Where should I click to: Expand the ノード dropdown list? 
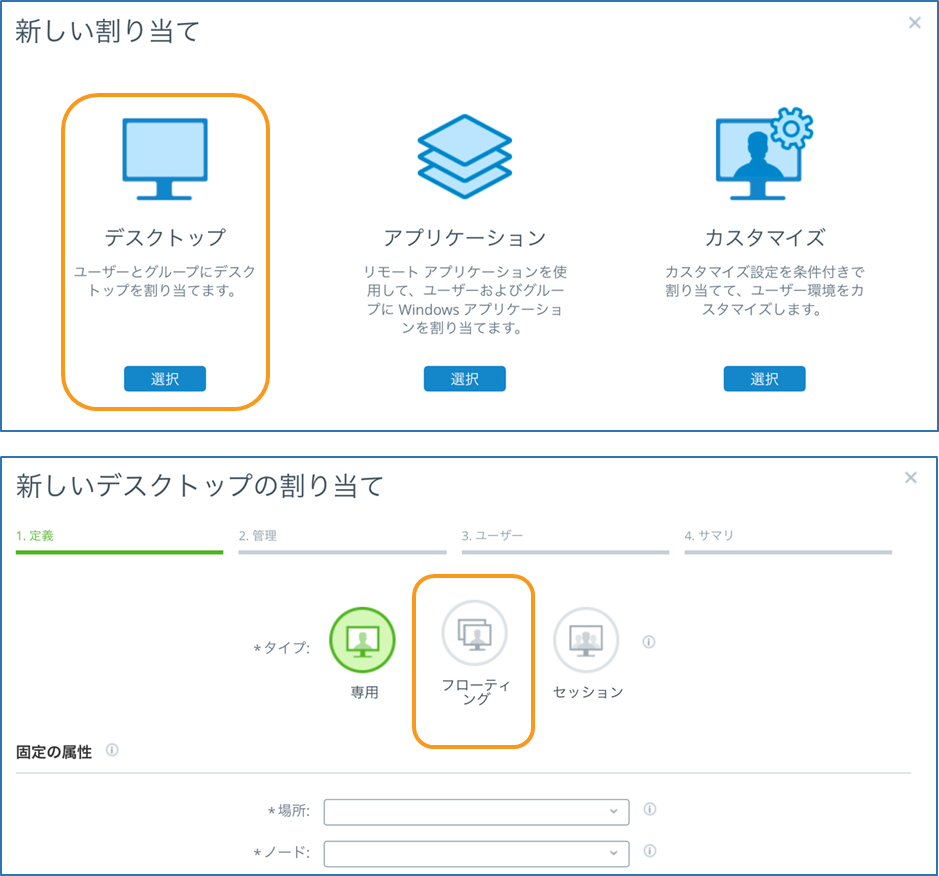click(x=476, y=853)
